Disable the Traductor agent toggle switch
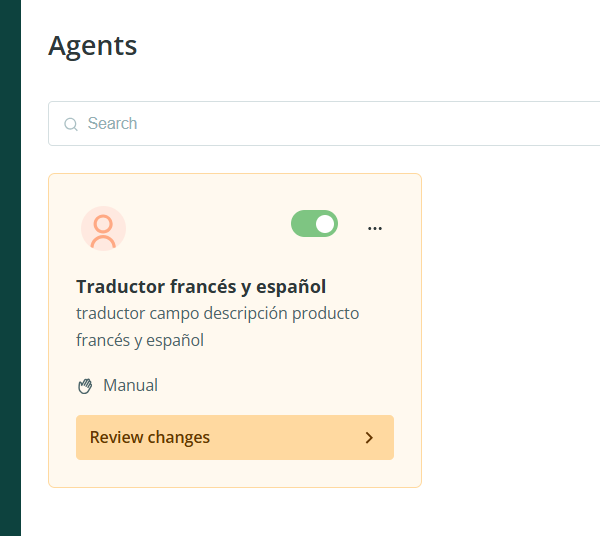The height and width of the screenshot is (536, 600). 314,224
